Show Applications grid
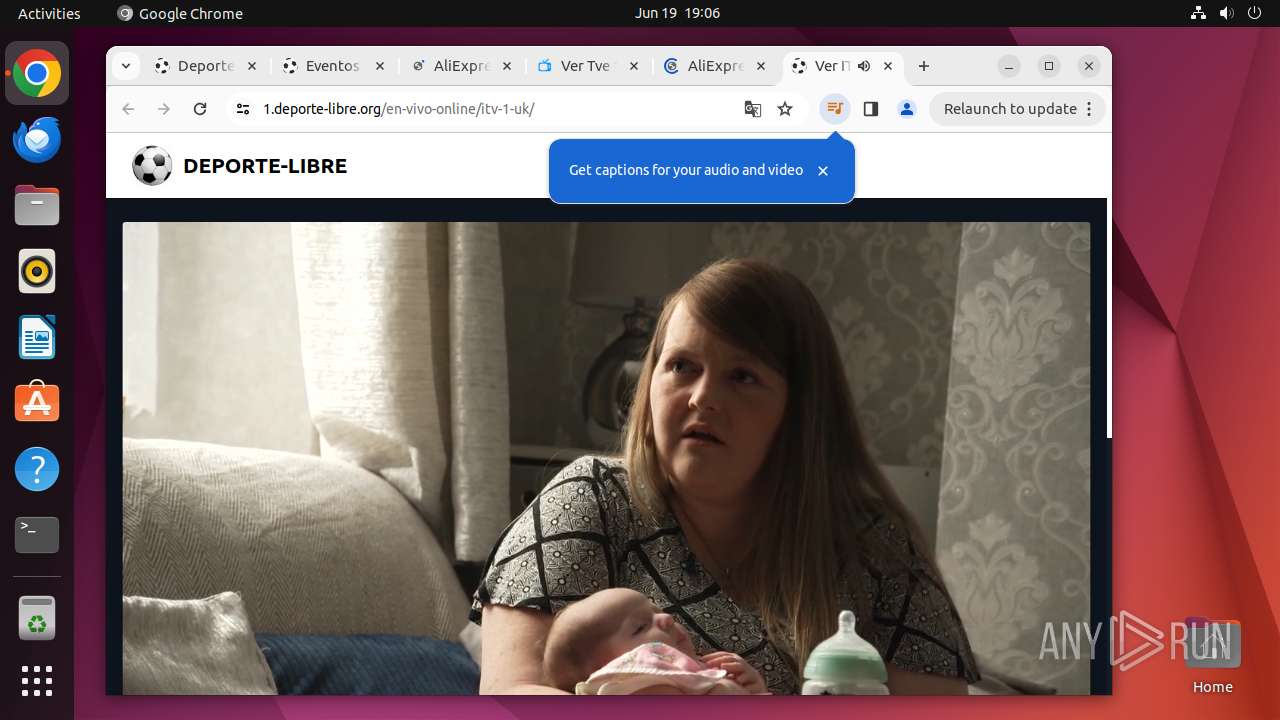This screenshot has height=720, width=1280. click(x=37, y=681)
